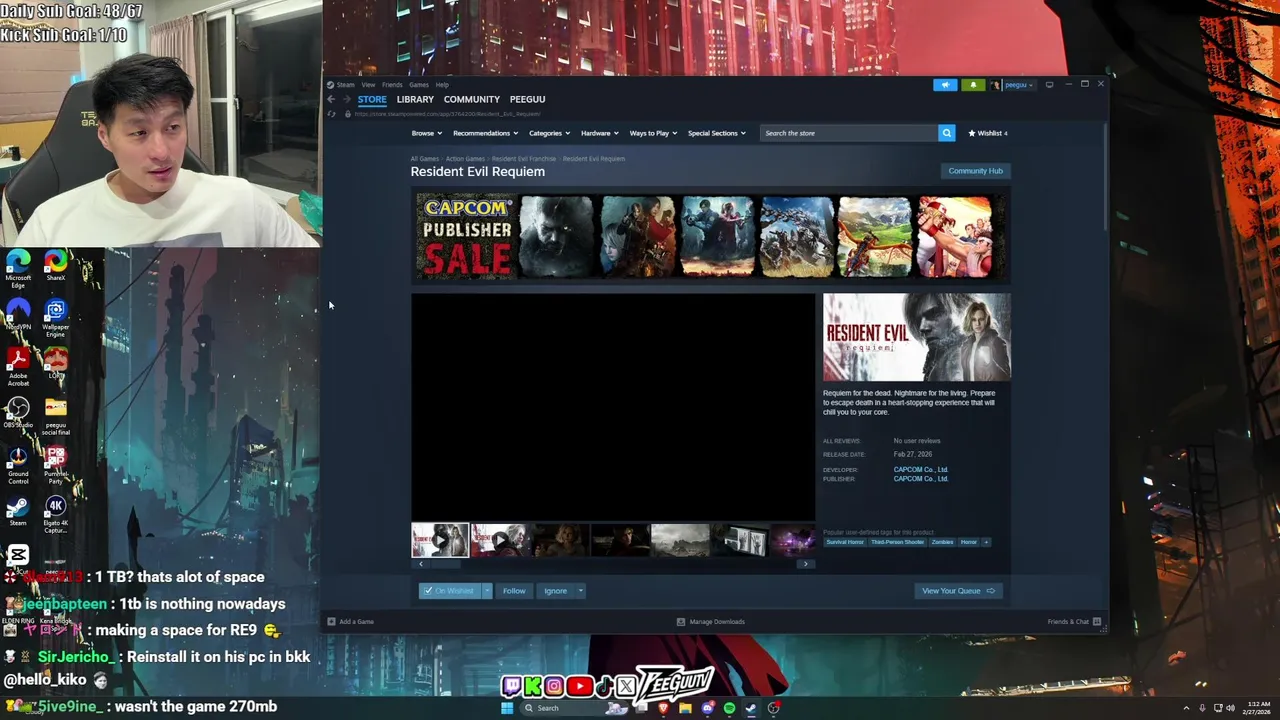Screen dimensions: 1280x720
Task: Click View Your Queue button
Action: [x=958, y=591]
